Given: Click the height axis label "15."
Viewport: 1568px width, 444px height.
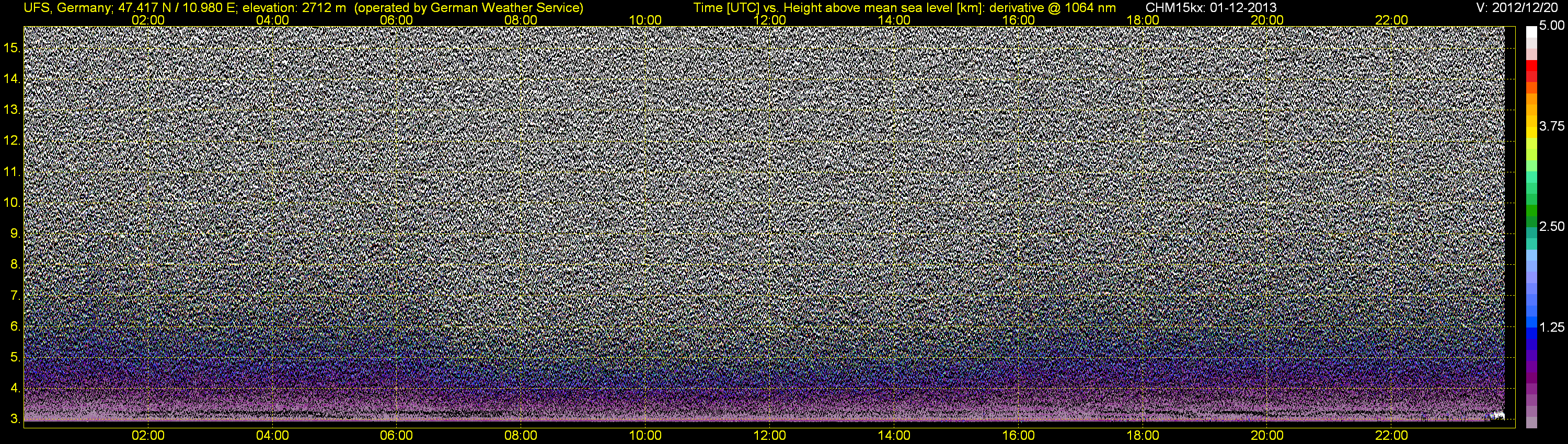Looking at the screenshot, I should pyautogui.click(x=12, y=48).
